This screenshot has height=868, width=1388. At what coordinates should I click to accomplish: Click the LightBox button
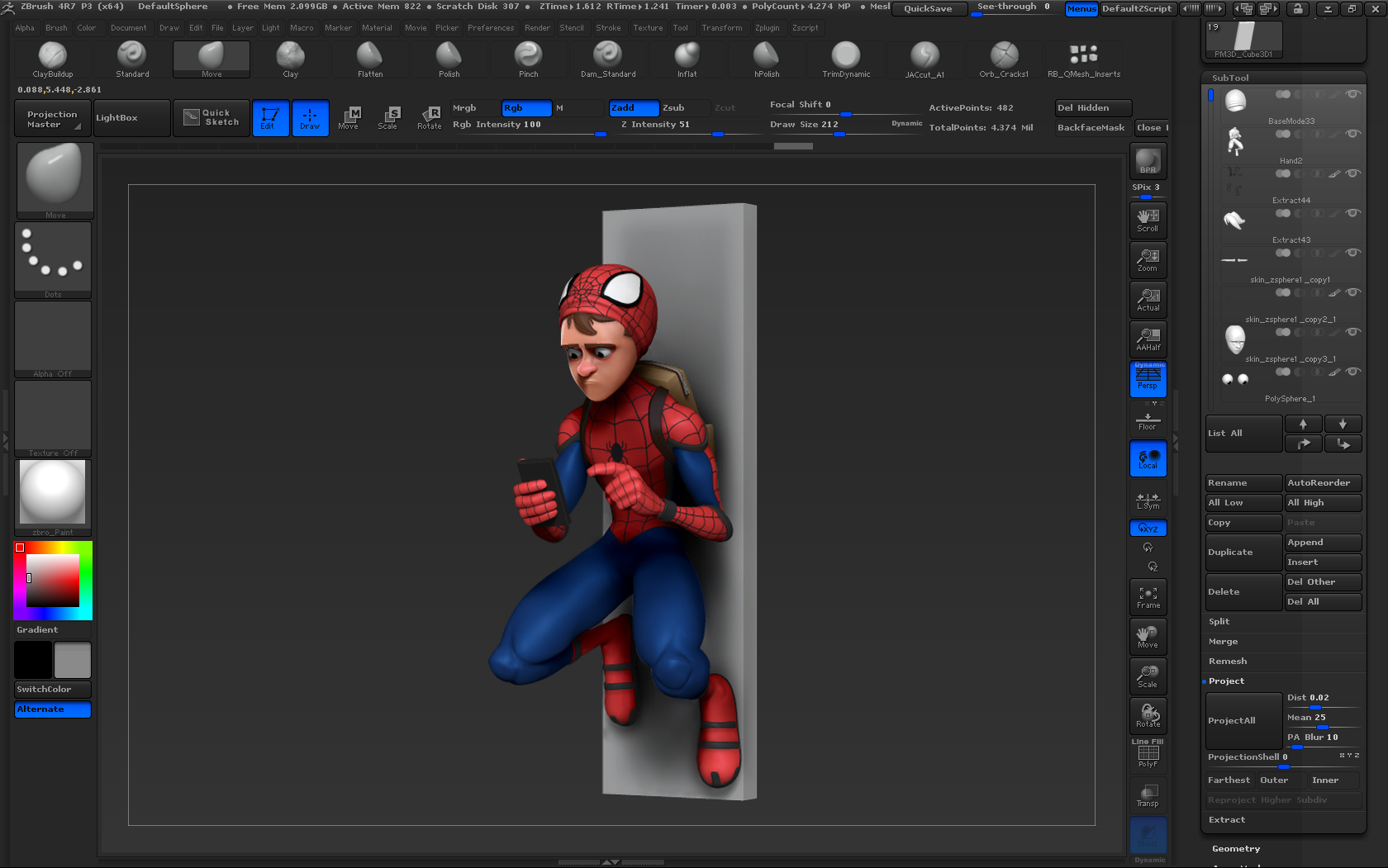click(132, 118)
